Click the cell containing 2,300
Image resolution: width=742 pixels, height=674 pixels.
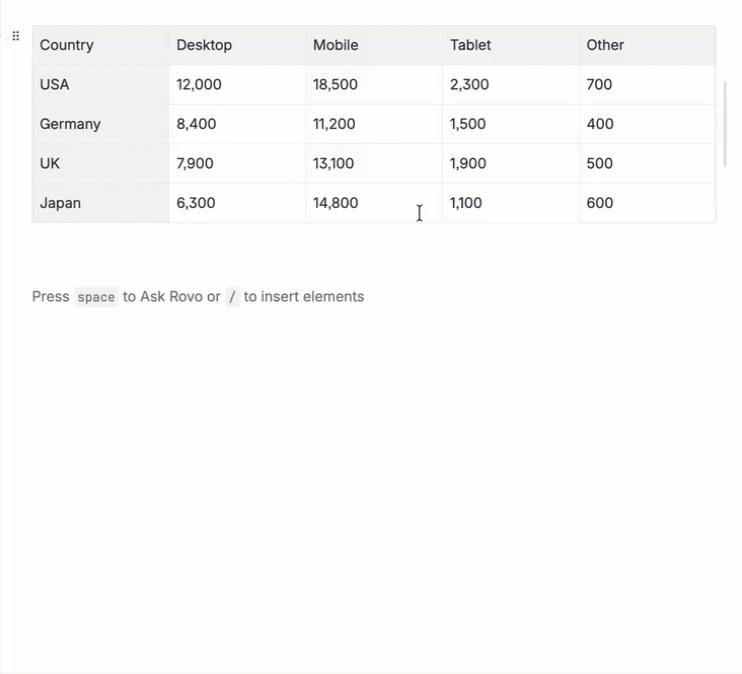coord(511,85)
